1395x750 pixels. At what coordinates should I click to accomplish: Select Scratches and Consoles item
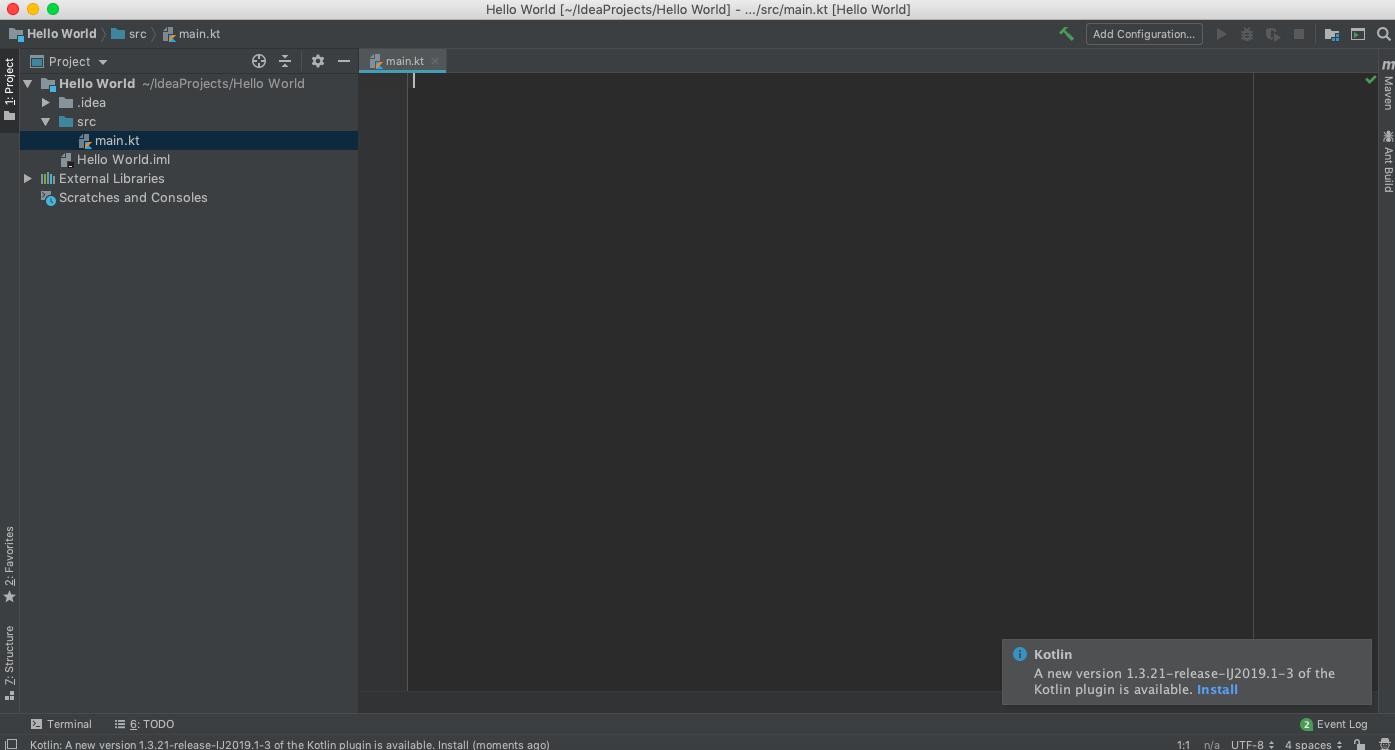click(x=189, y=198)
